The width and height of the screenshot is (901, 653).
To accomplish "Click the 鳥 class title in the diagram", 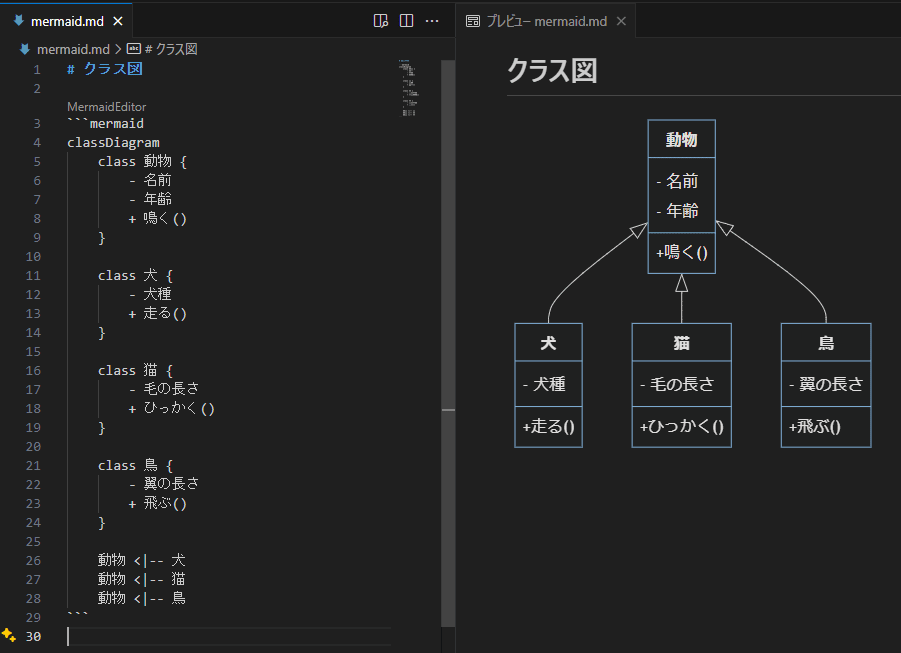I will tap(826, 343).
